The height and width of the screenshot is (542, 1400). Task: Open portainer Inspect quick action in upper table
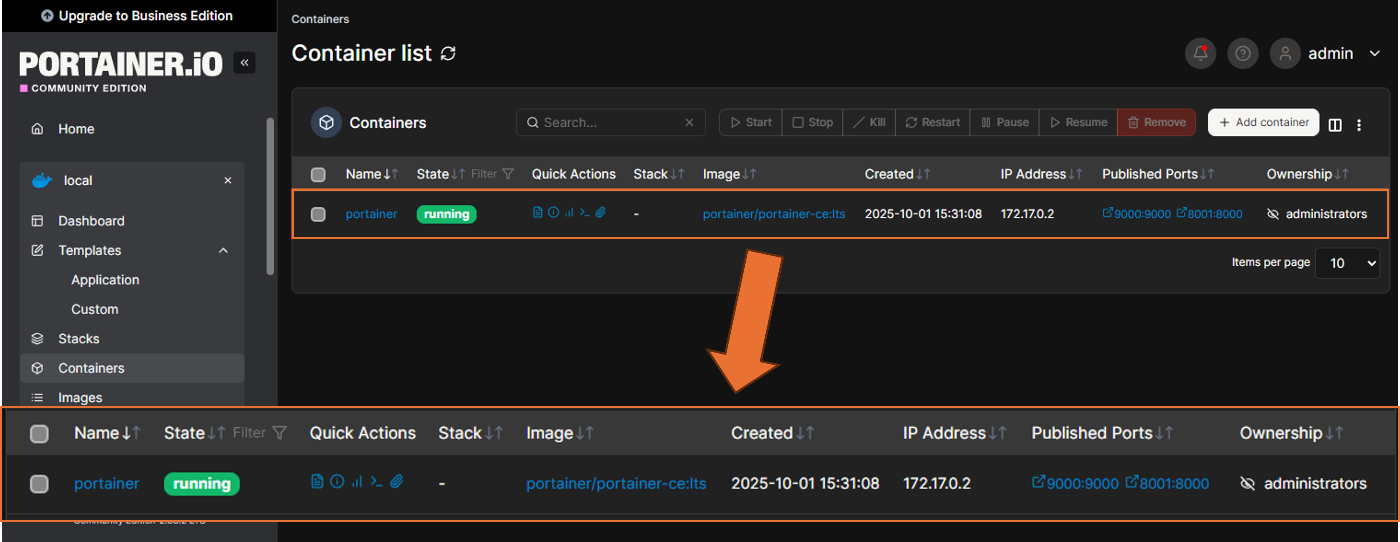tap(553, 212)
